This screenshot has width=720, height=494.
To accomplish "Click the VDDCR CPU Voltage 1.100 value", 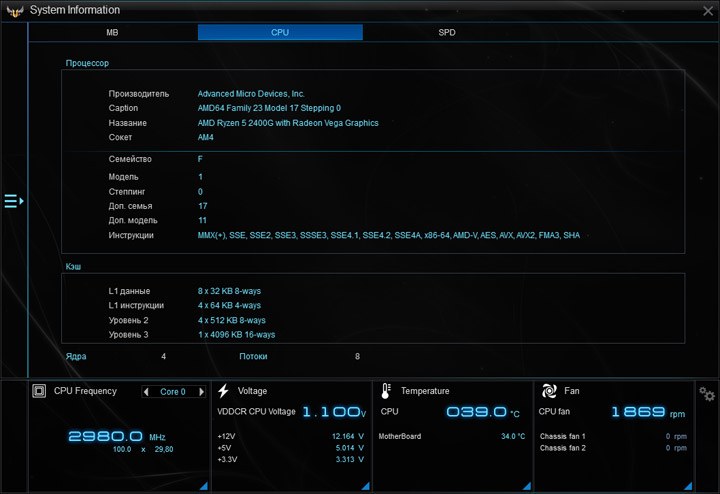I will tap(334, 412).
